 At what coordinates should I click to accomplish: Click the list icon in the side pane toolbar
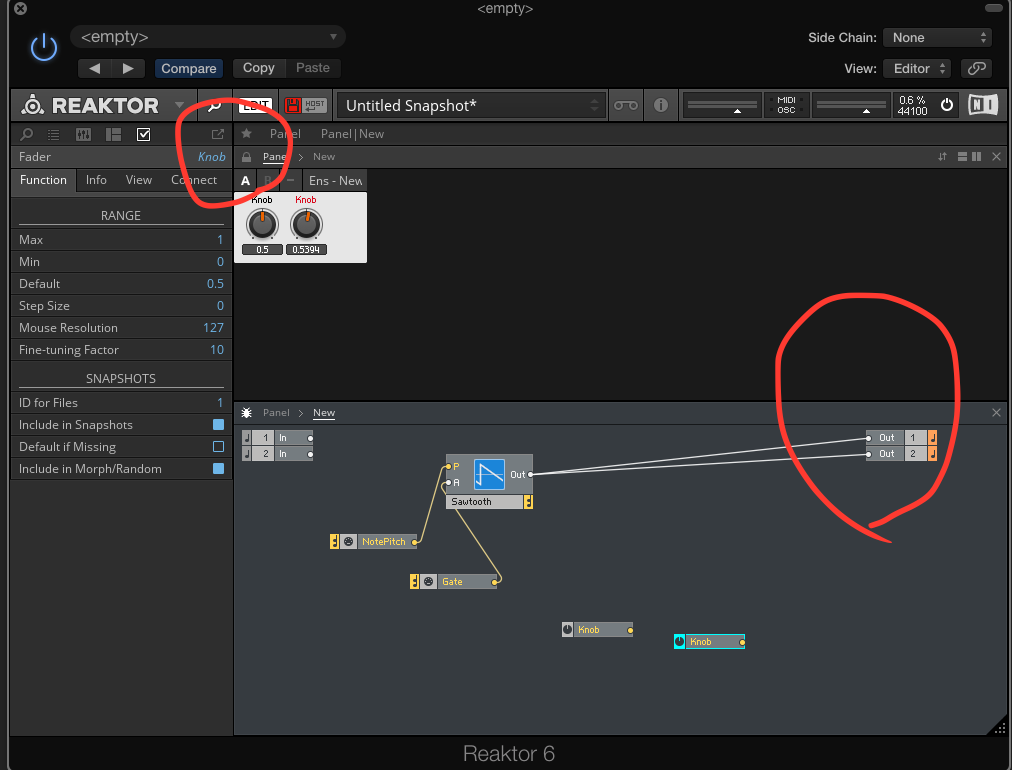[x=54, y=134]
